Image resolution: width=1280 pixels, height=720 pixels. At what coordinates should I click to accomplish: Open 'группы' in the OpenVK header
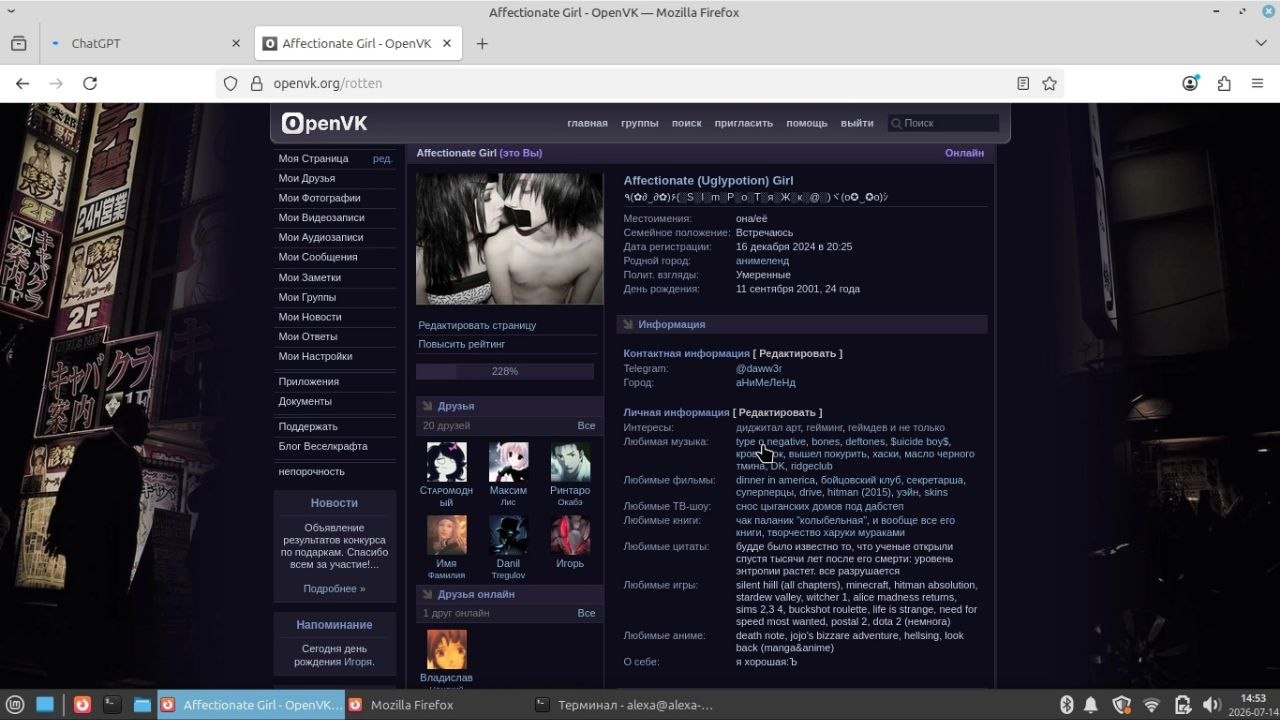pyautogui.click(x=639, y=123)
